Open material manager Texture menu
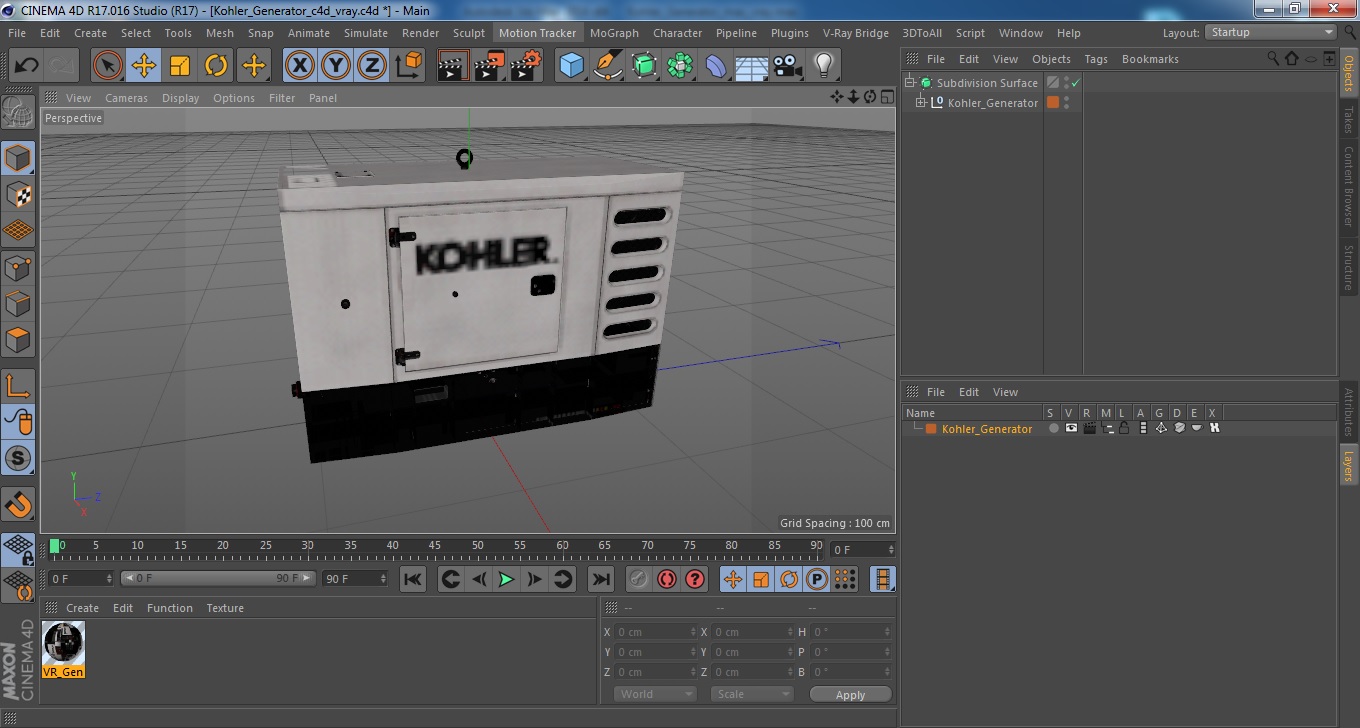 pos(225,608)
